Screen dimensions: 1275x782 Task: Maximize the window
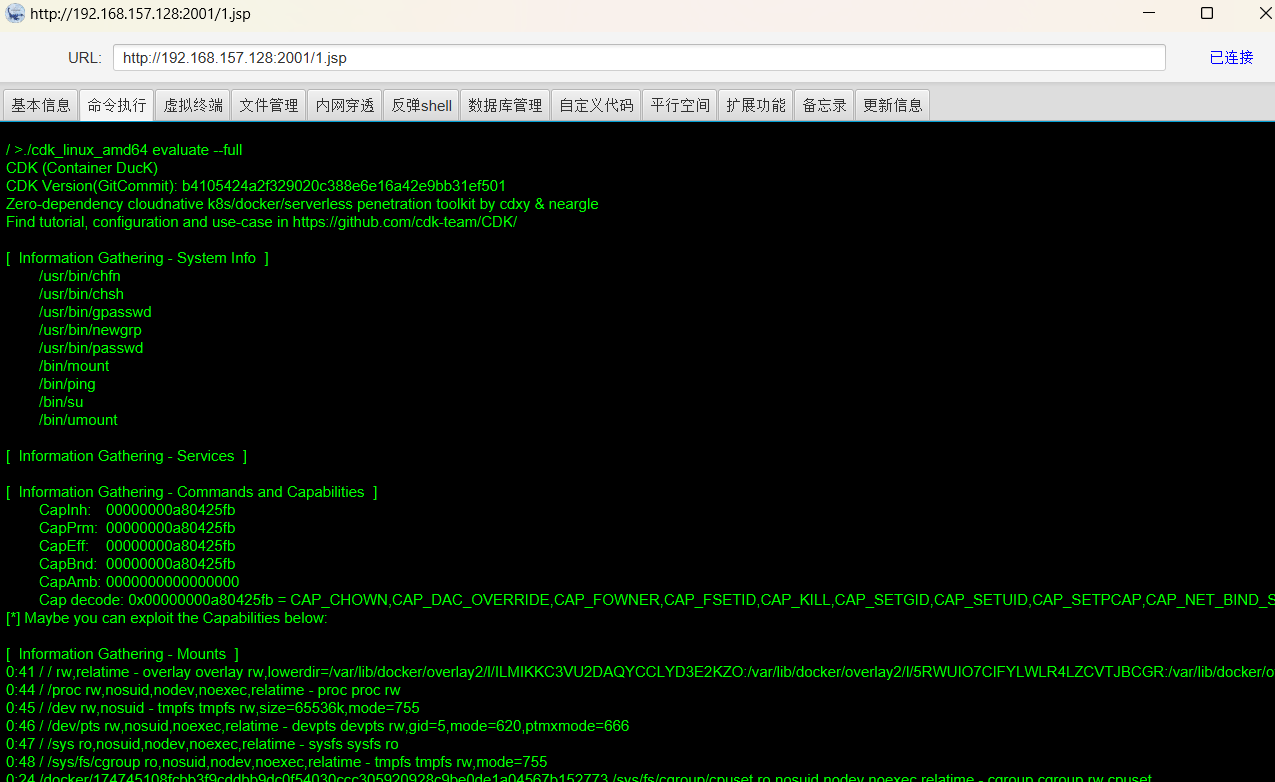pos(1207,14)
